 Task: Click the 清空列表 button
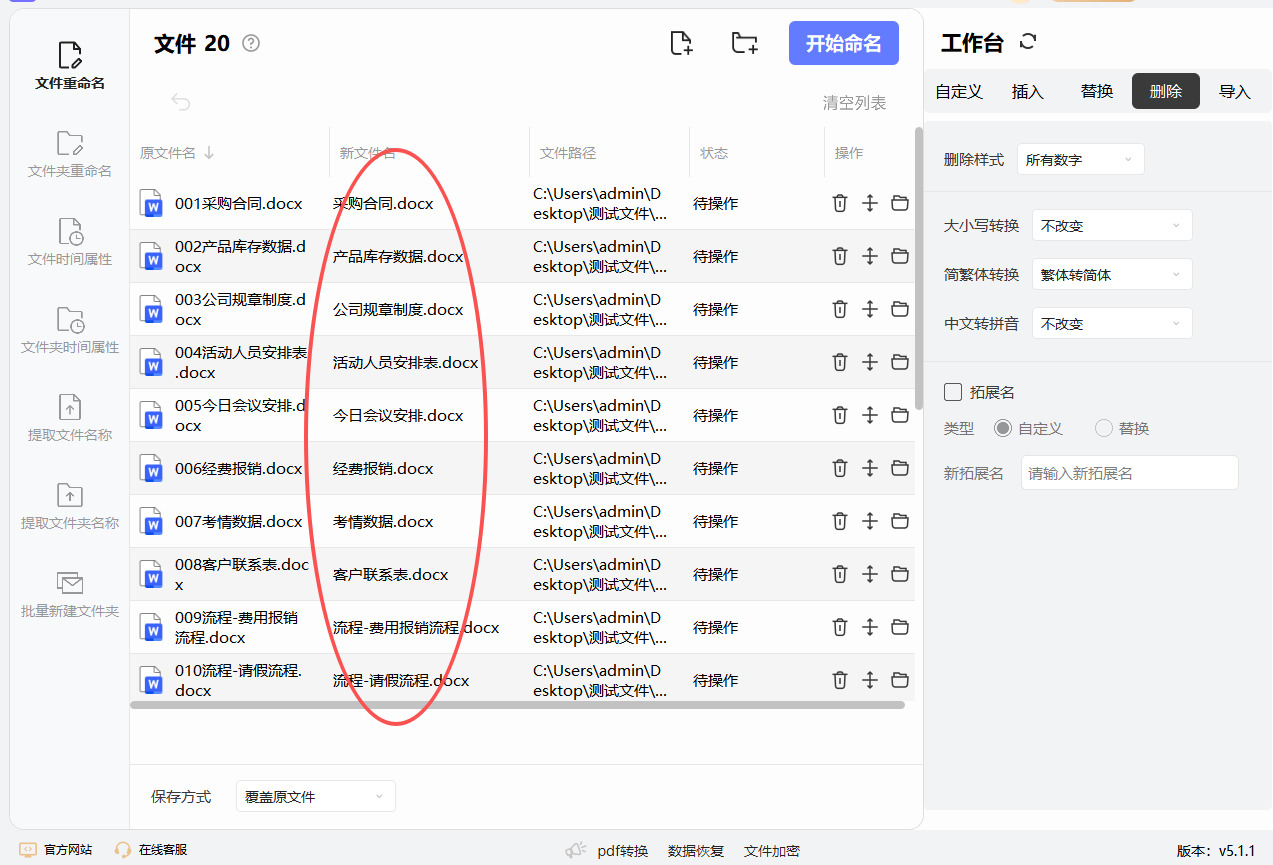point(854,102)
